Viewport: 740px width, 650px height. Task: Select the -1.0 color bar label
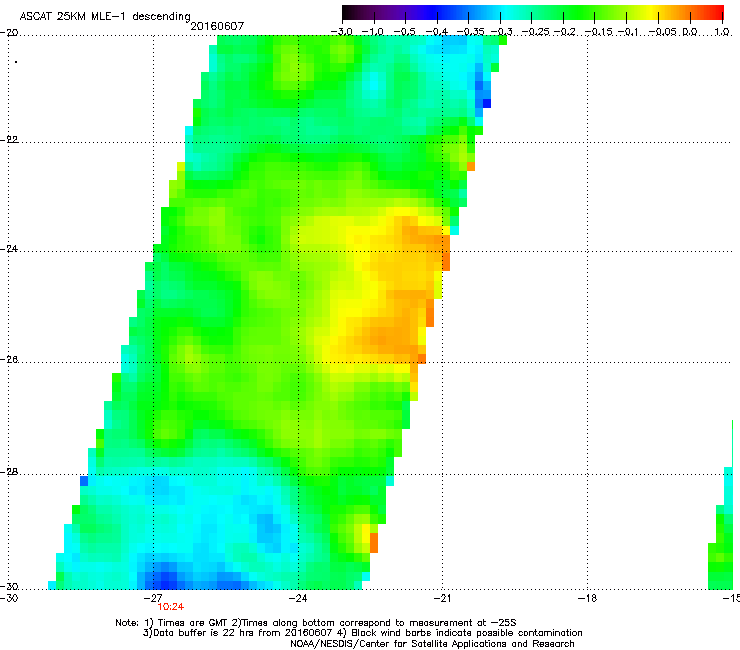[x=373, y=32]
